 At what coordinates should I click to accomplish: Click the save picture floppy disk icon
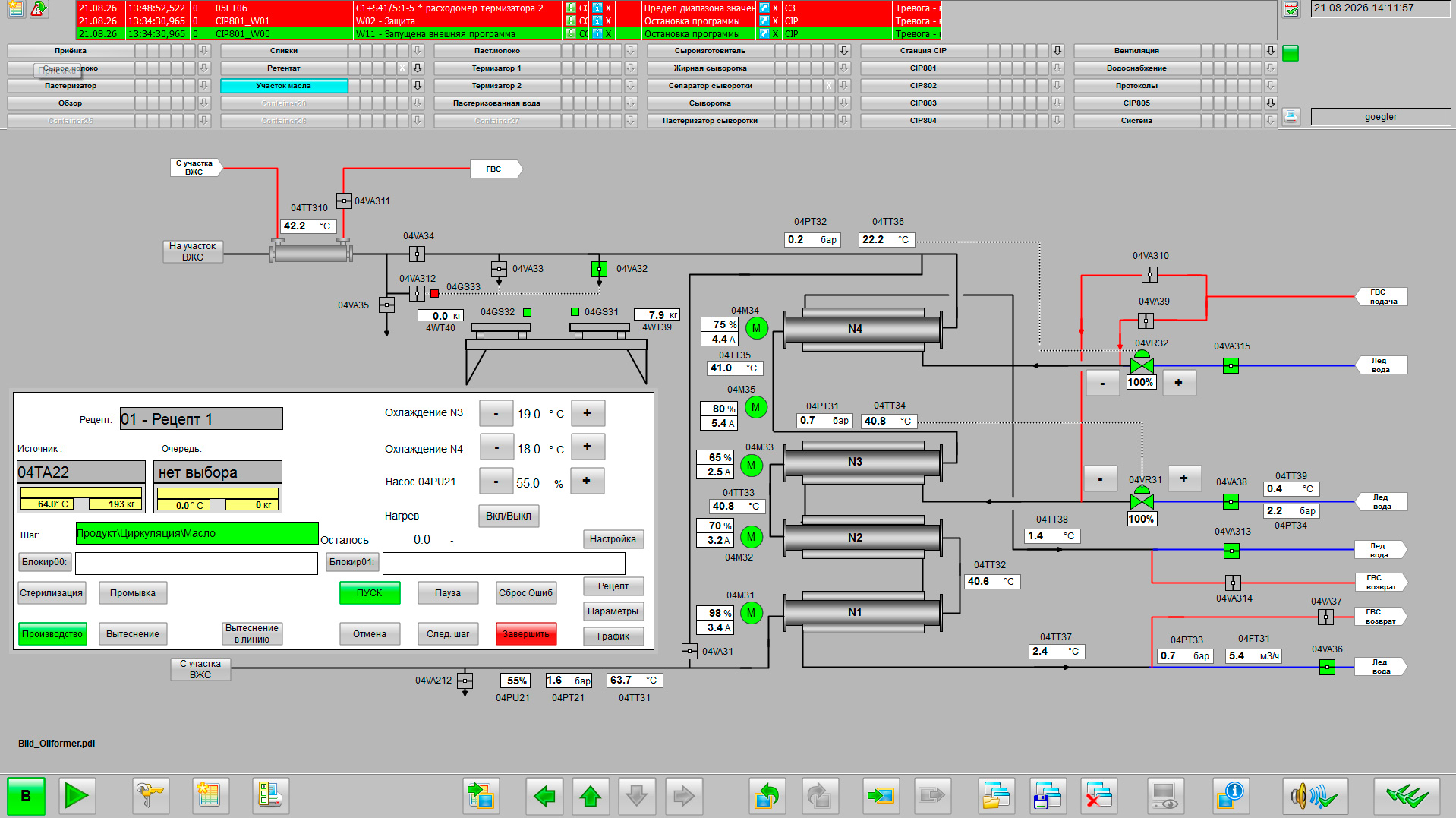click(1048, 796)
